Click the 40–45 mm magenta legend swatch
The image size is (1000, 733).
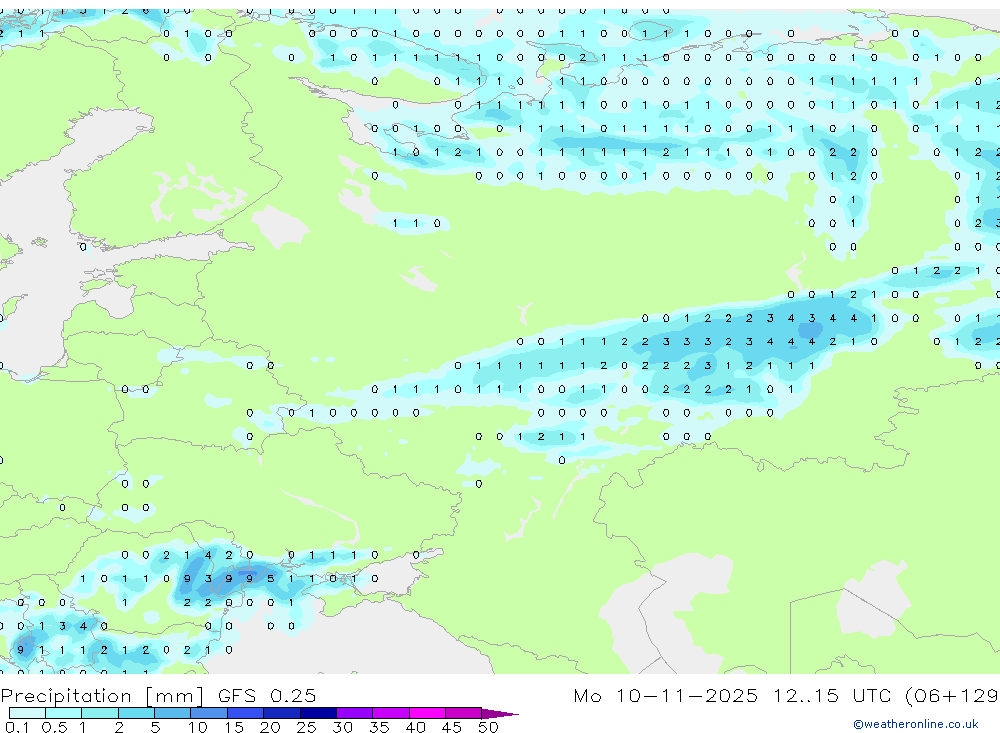[427, 713]
